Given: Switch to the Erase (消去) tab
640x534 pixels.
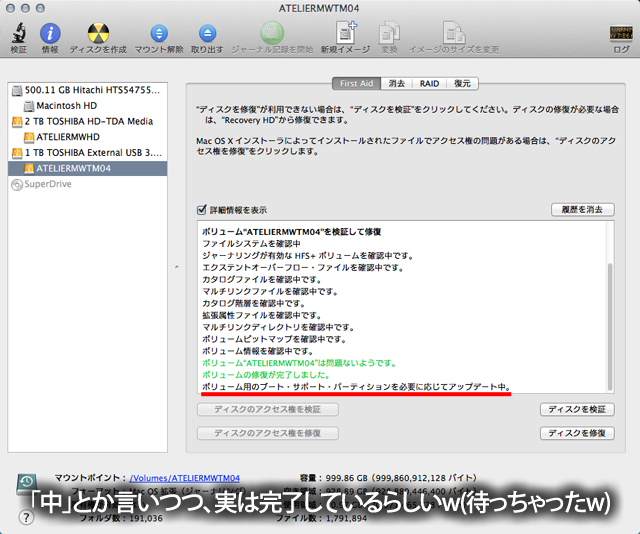Looking at the screenshot, I should tap(396, 83).
